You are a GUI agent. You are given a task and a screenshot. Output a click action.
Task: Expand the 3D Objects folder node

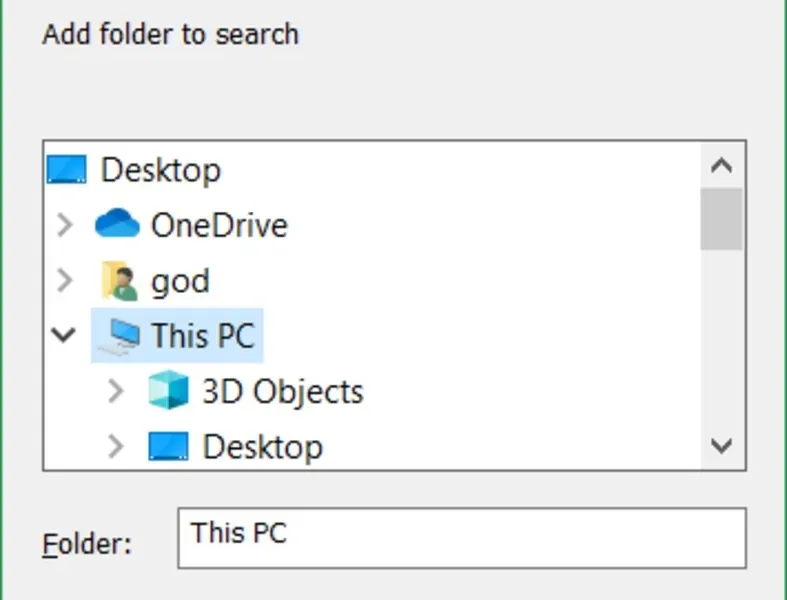point(116,391)
